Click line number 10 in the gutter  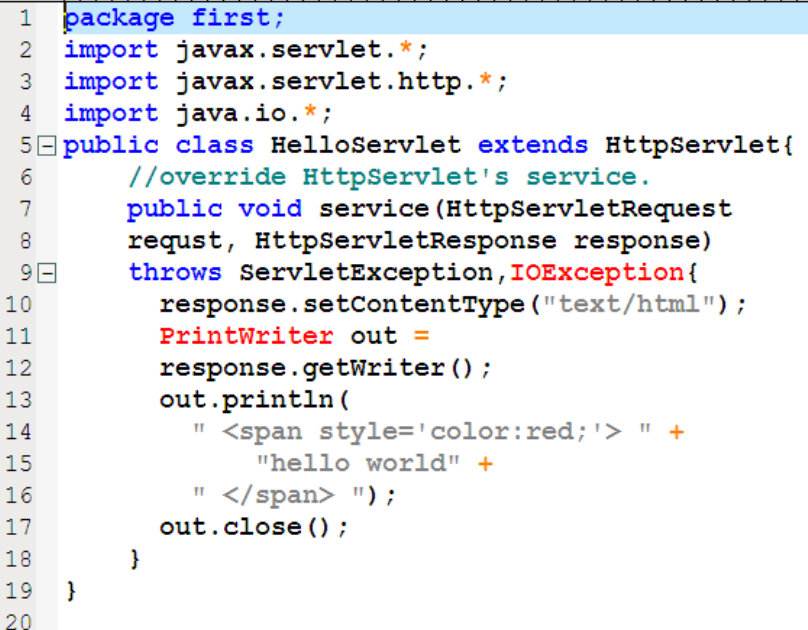(x=19, y=305)
